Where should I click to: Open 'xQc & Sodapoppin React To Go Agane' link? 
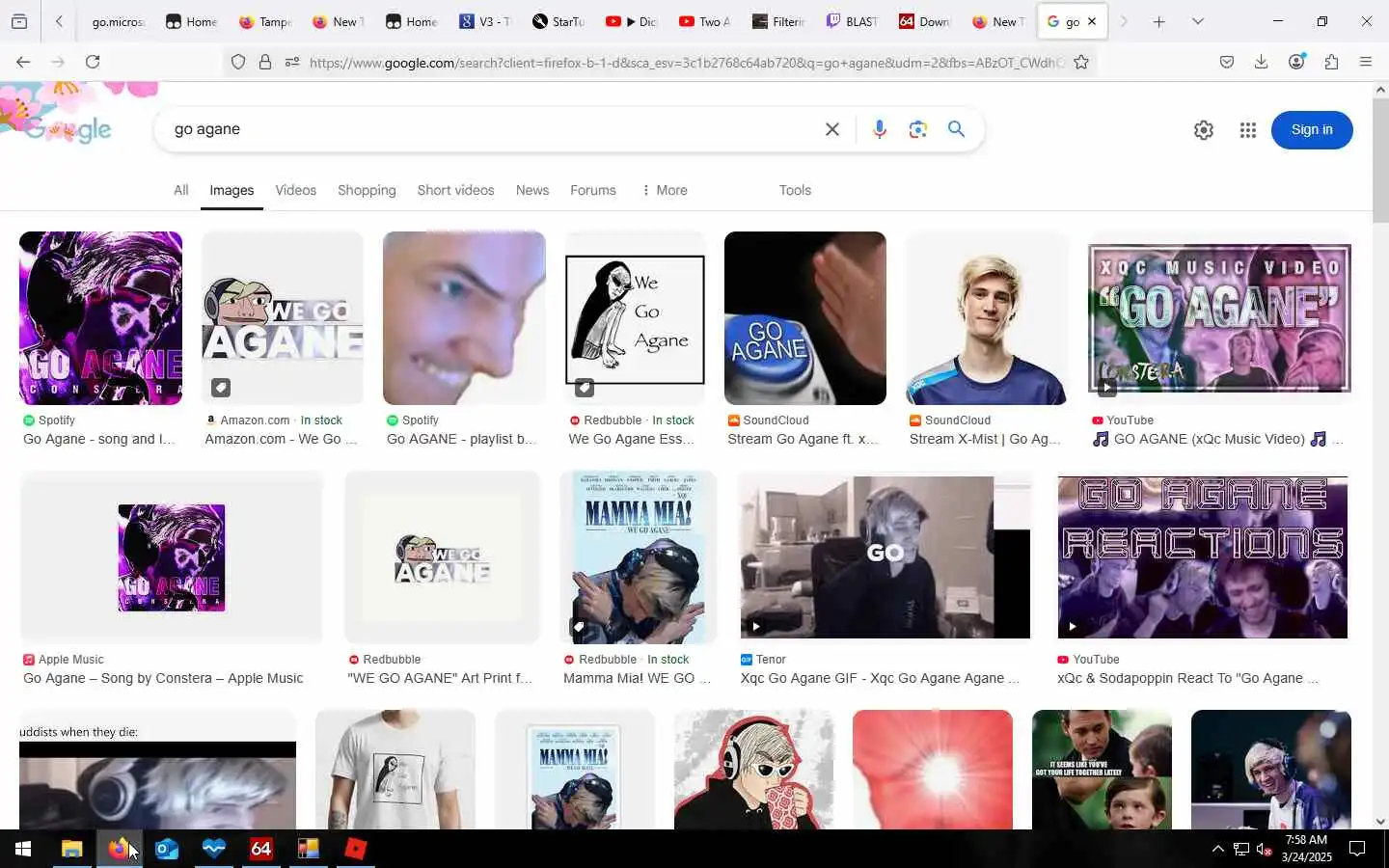(1187, 678)
